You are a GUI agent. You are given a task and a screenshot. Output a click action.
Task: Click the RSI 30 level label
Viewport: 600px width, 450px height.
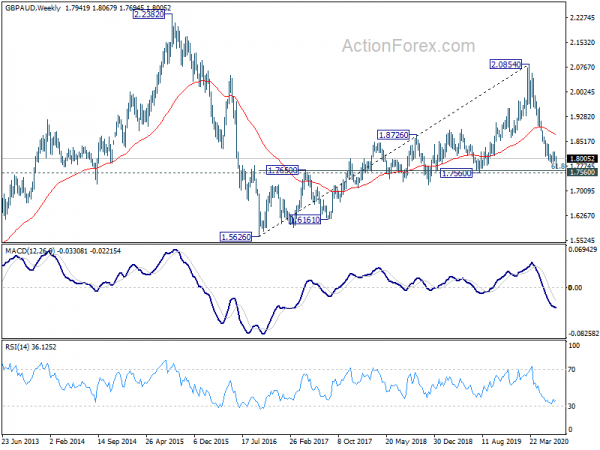(x=571, y=406)
